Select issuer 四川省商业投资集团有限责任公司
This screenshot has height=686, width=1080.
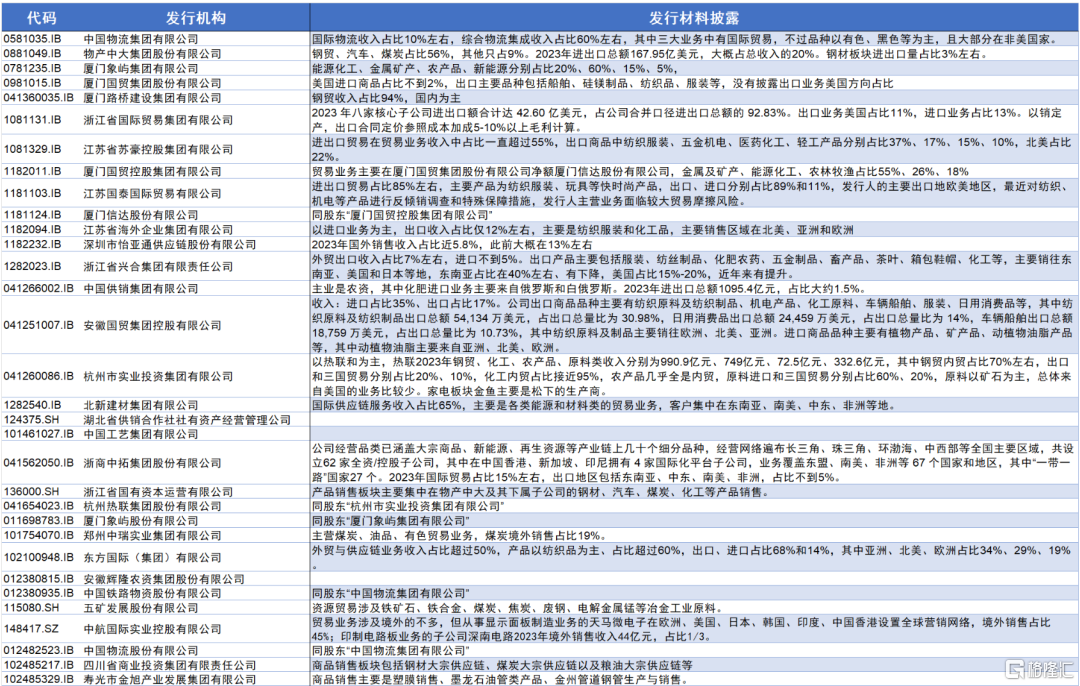[x=169, y=665]
